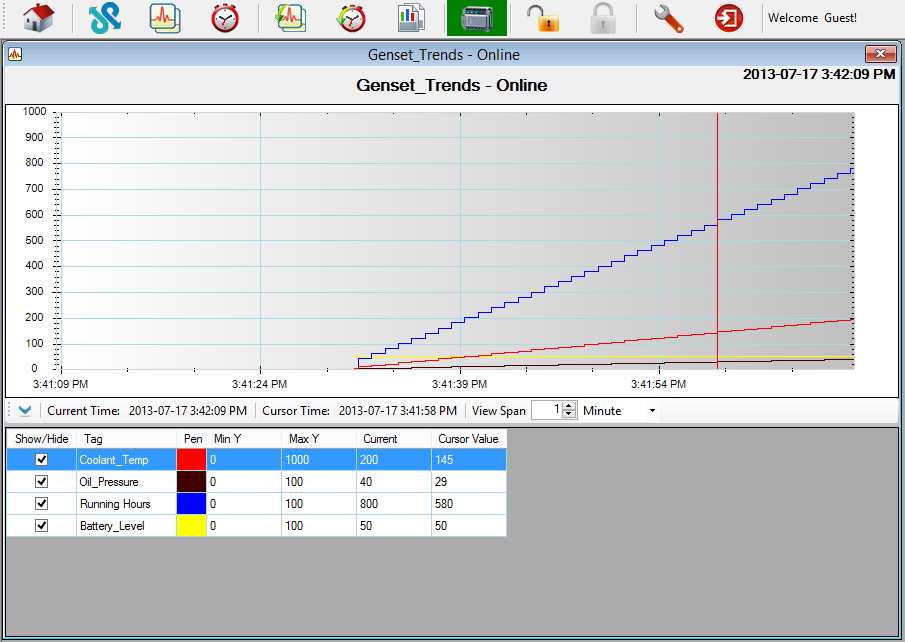Open the online trend chart icon

165,18
